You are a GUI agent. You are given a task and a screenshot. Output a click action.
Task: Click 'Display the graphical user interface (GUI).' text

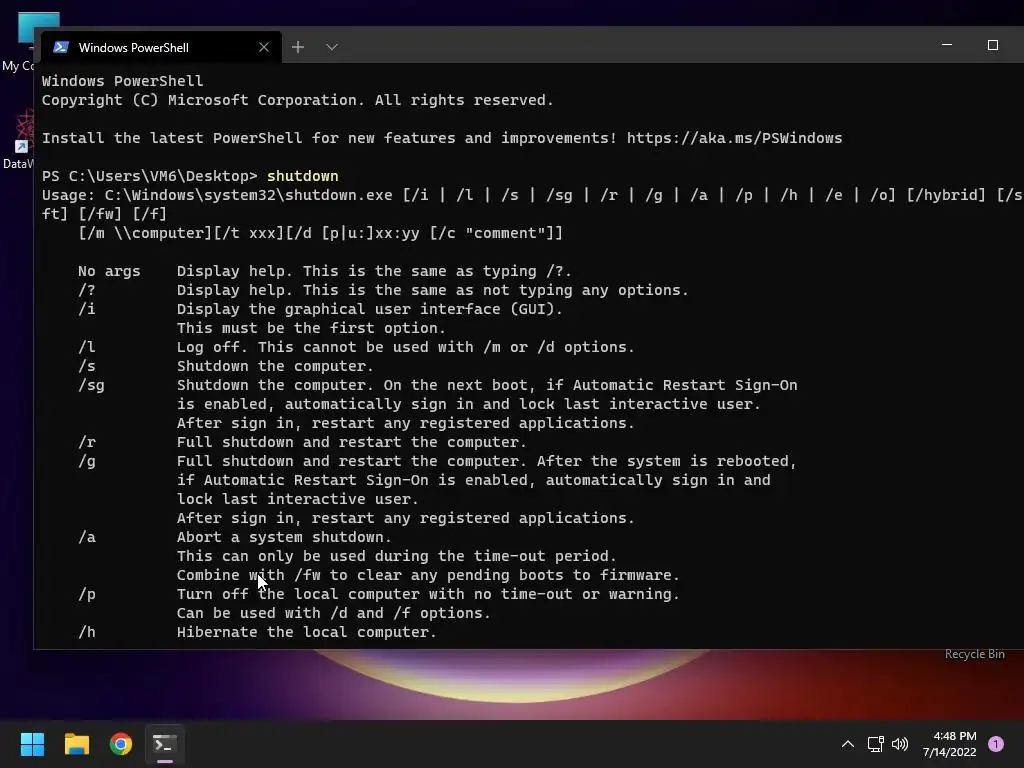(370, 309)
